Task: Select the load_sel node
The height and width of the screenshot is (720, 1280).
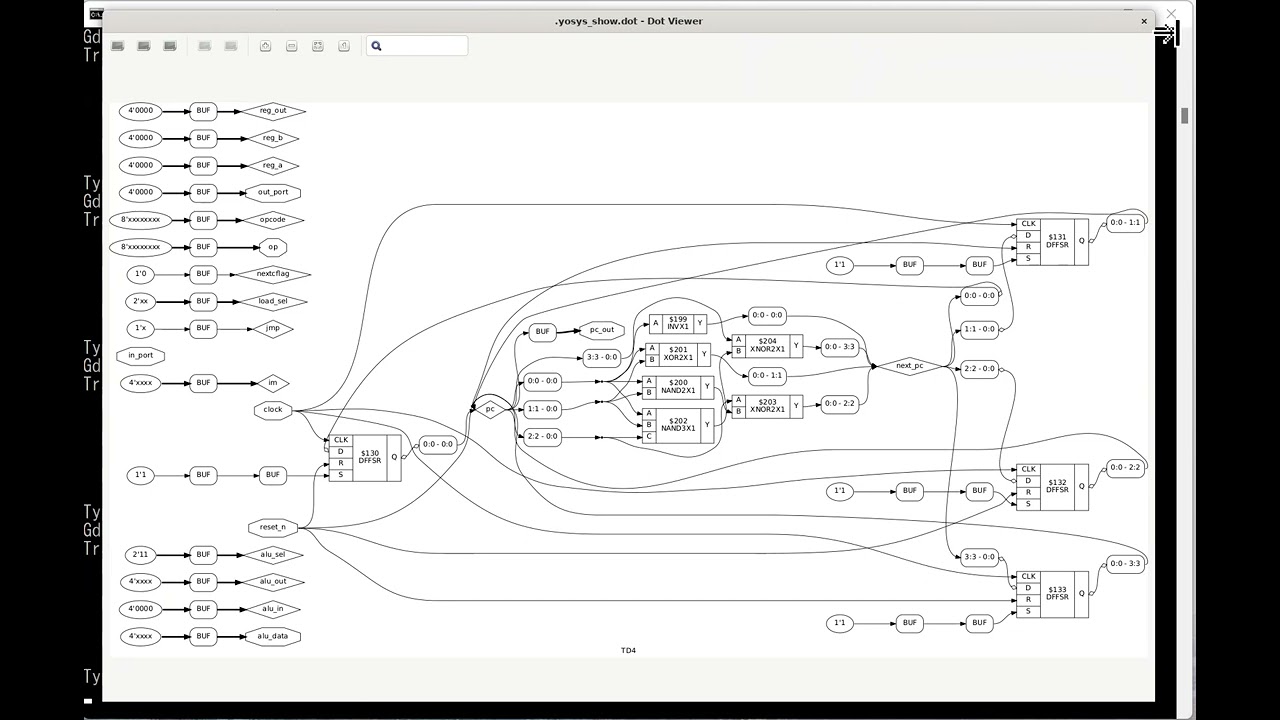Action: [273, 301]
